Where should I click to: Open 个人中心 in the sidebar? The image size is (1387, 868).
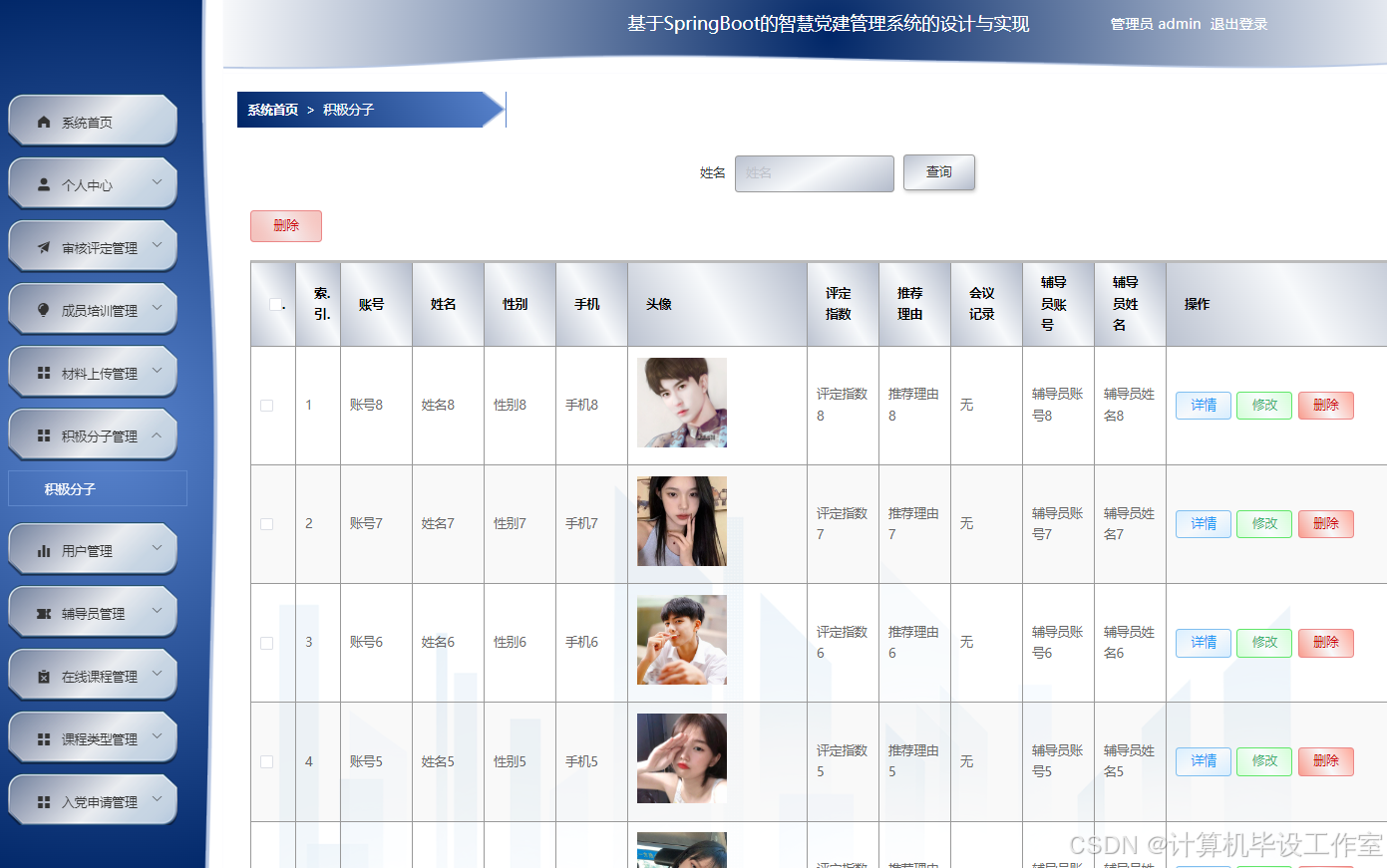(x=93, y=184)
